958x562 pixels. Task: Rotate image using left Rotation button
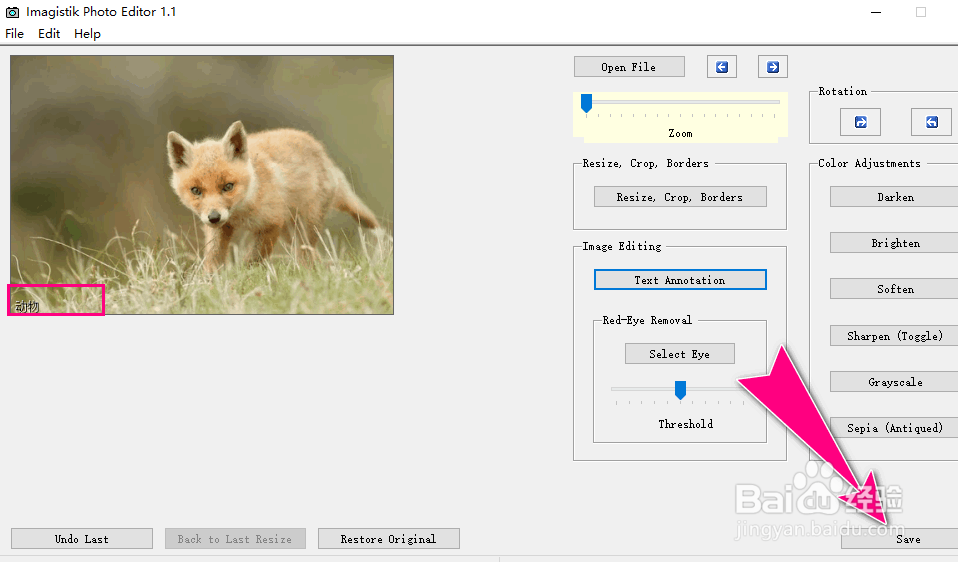(860, 122)
